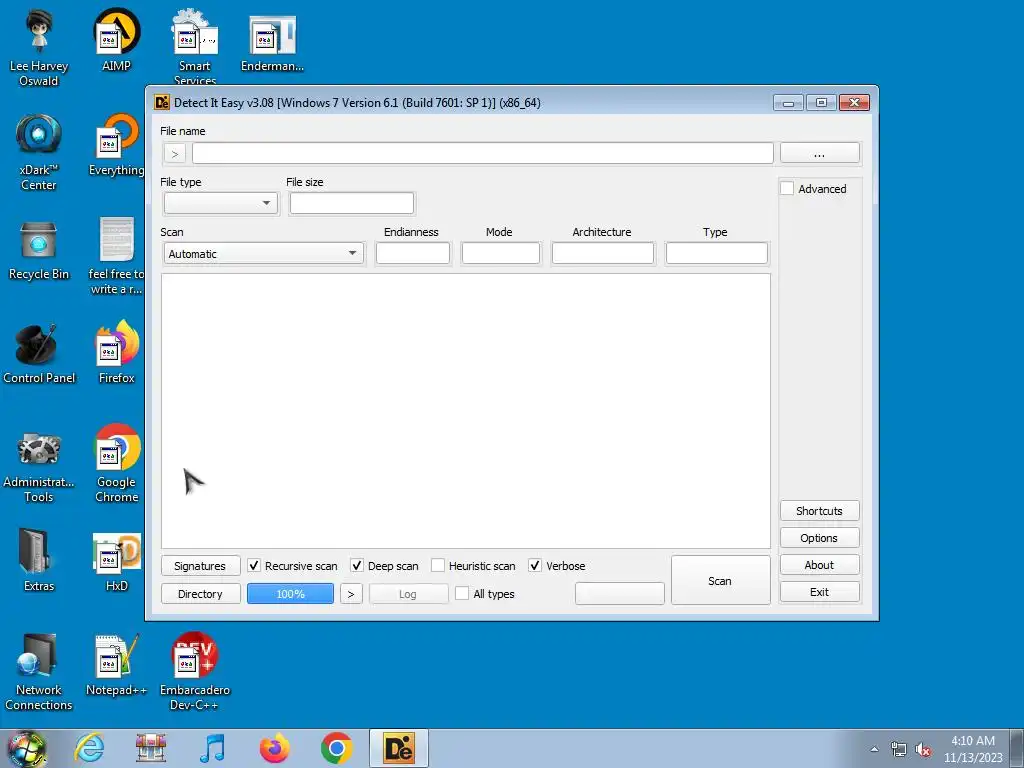Launch Chrome from the taskbar
Screen dimensions: 1024x768
pos(336,748)
